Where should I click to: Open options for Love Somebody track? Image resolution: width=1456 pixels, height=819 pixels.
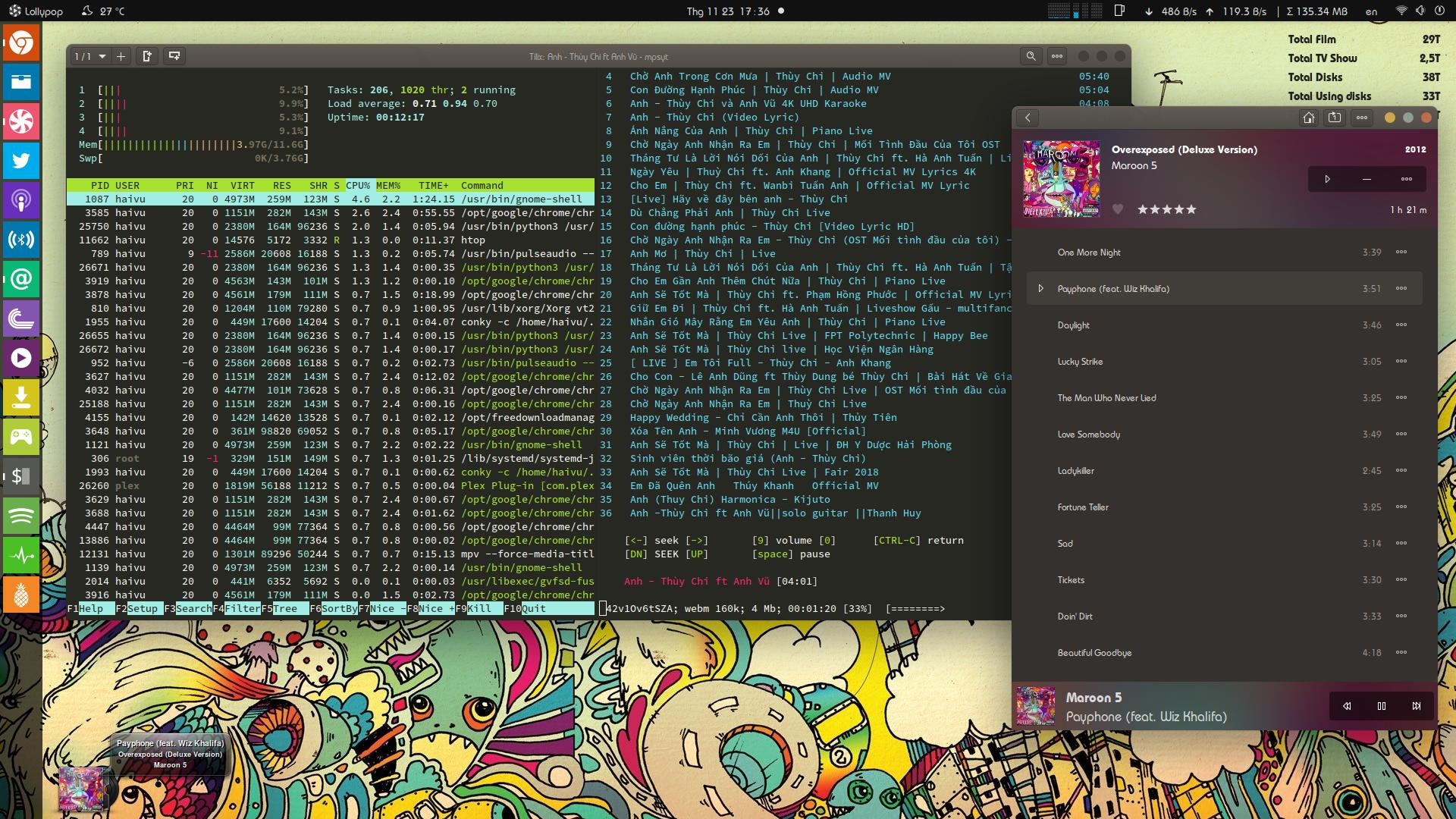click(1401, 435)
